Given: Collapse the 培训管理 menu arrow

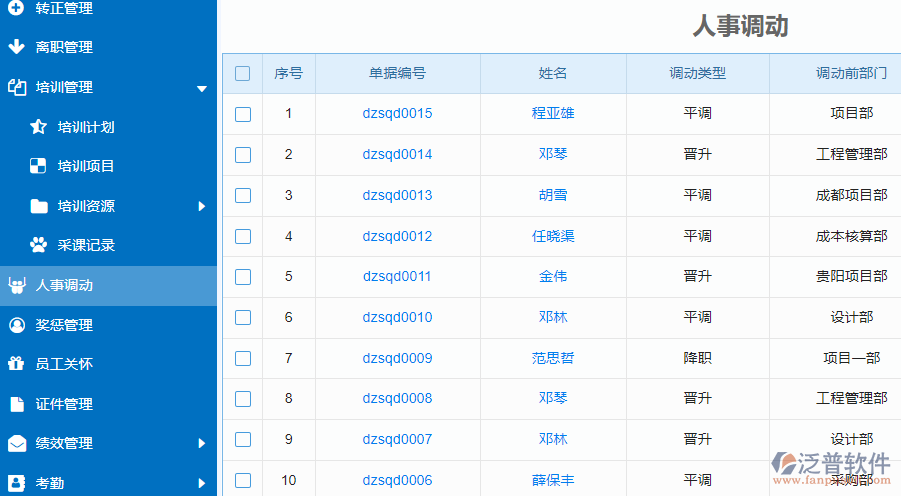Looking at the screenshot, I should 202,88.
